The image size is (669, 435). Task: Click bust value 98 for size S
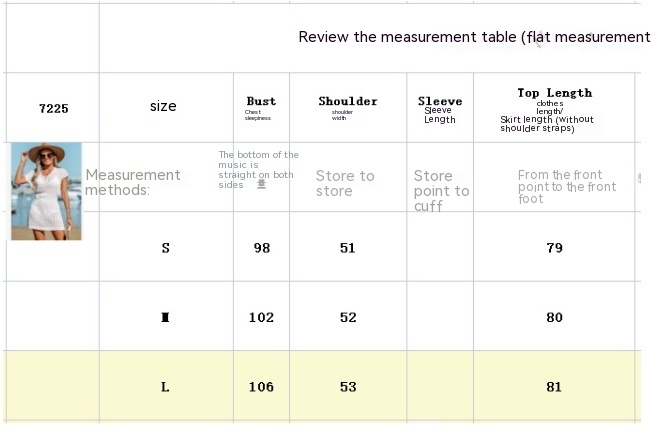pos(261,248)
